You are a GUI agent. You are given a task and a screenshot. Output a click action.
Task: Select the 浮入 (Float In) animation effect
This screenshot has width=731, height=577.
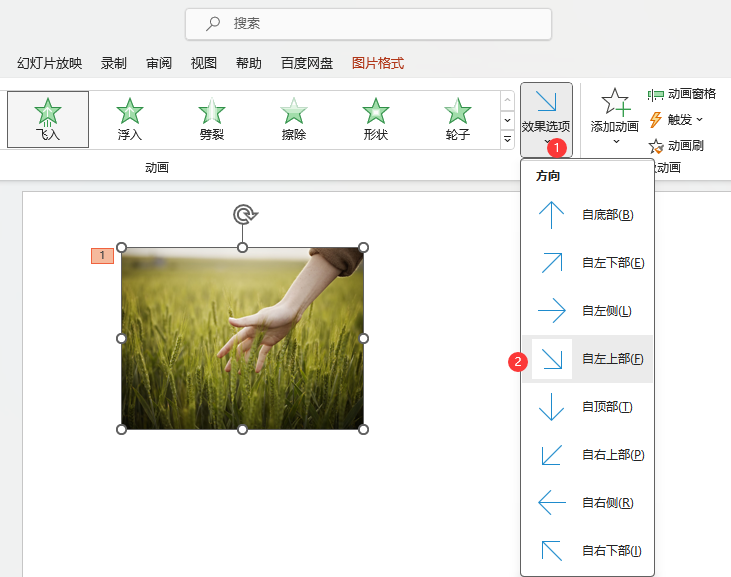(130, 119)
